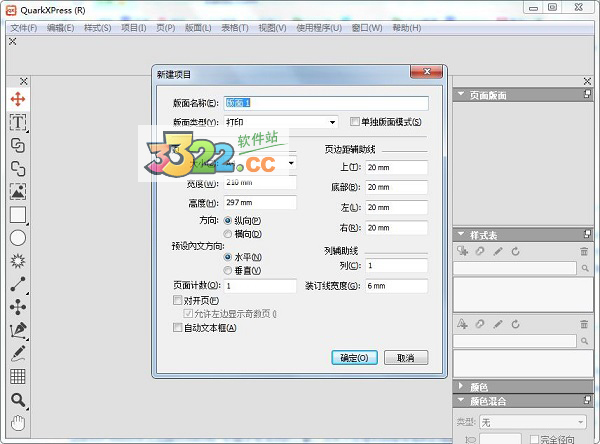Select the Oval Box tool
Viewport: 600px width, 444px height.
click(x=18, y=238)
